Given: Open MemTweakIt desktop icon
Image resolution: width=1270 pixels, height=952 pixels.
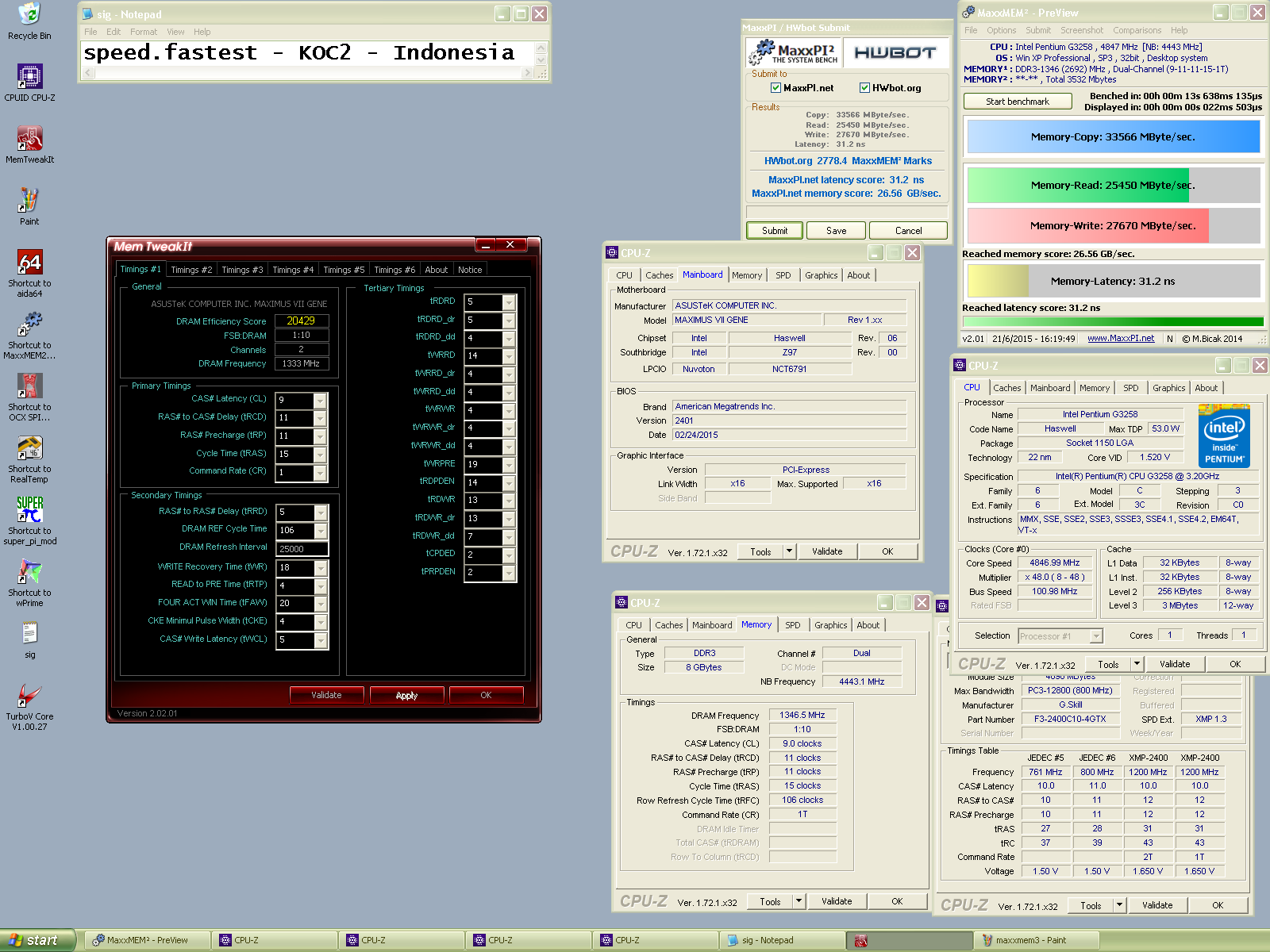Looking at the screenshot, I should (29, 144).
